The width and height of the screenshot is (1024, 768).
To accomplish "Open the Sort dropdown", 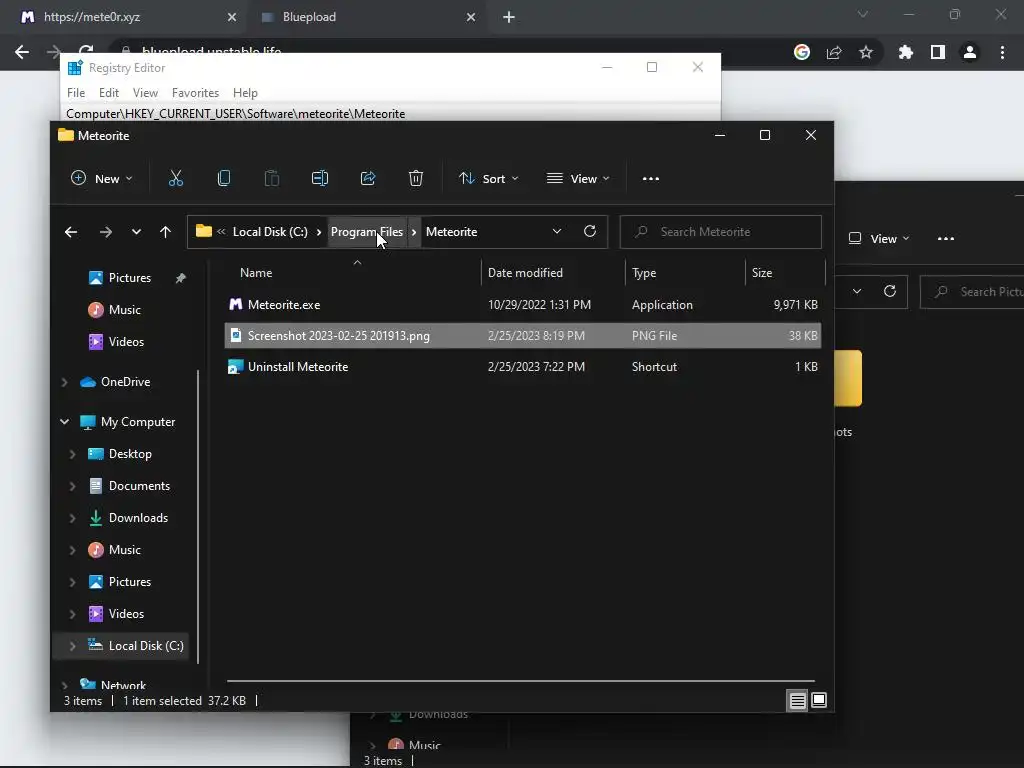I will [488, 178].
